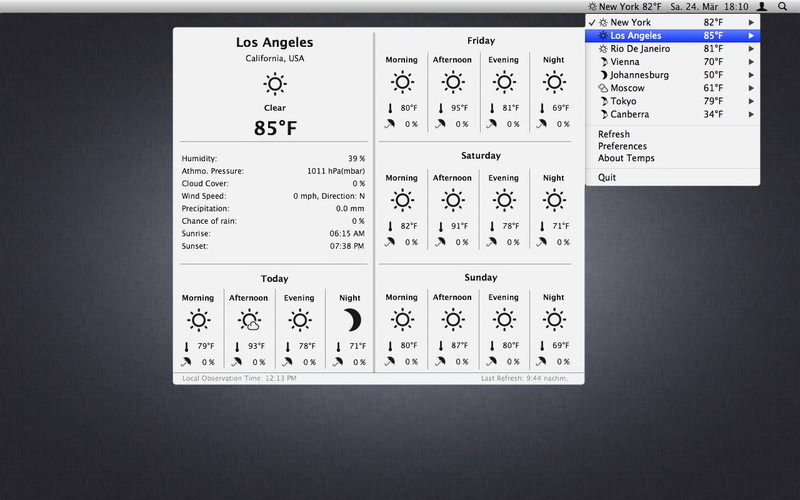
Task: Click Saturday Evening sun icon
Action: click(x=503, y=201)
